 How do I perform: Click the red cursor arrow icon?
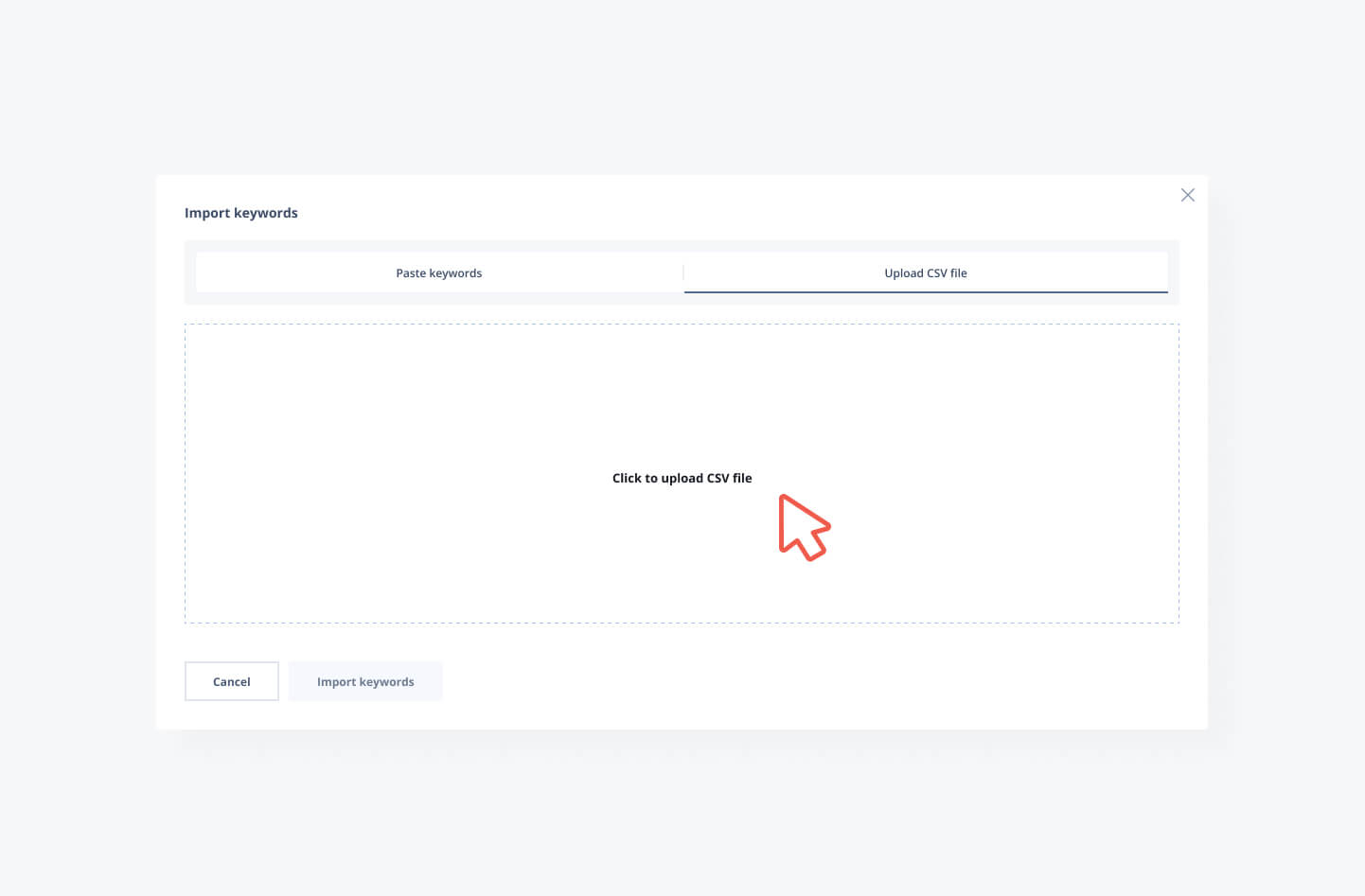point(802,527)
